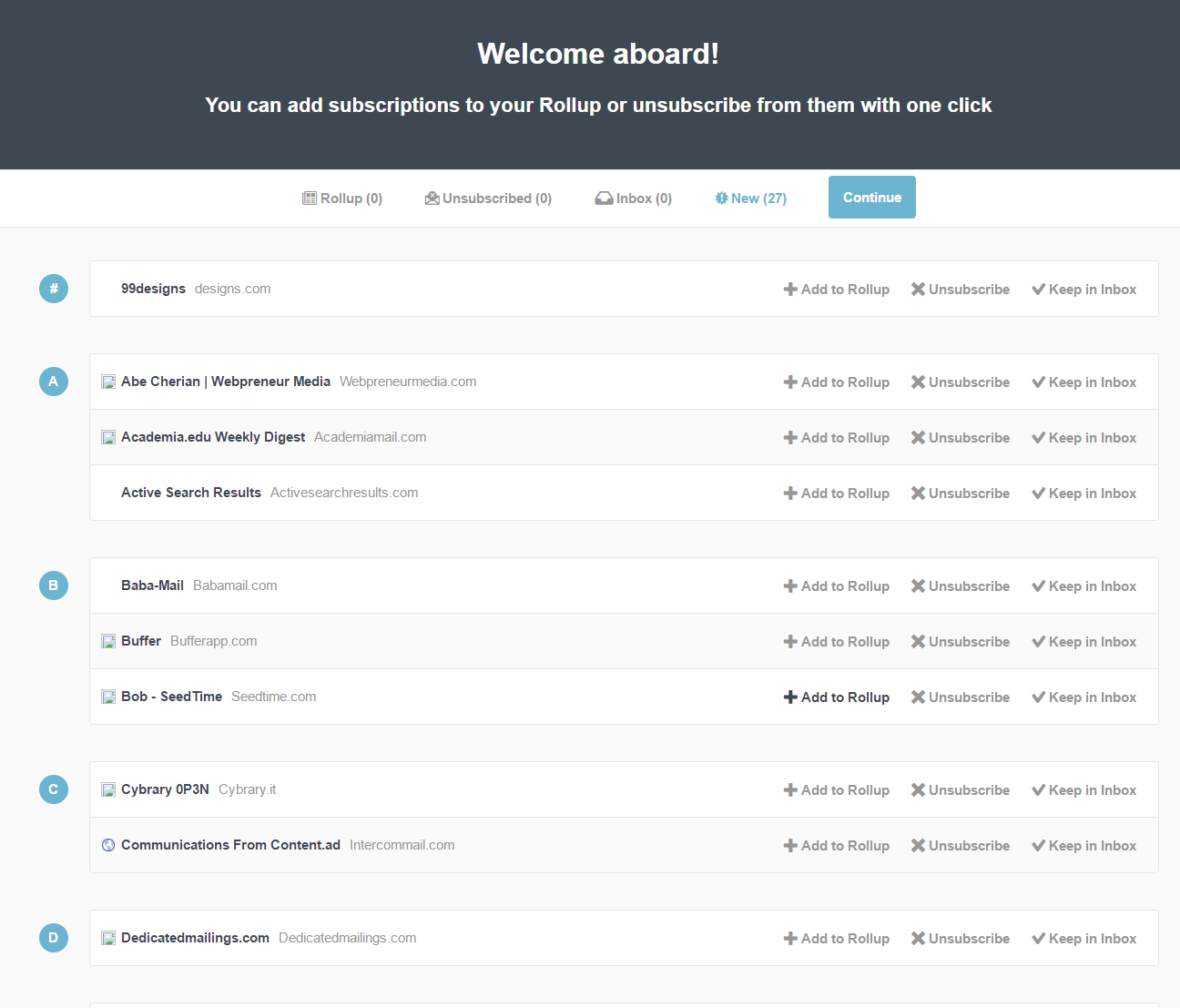Unsubscribe from Buffer
Viewport: 1180px width, 1008px height.
click(x=961, y=642)
